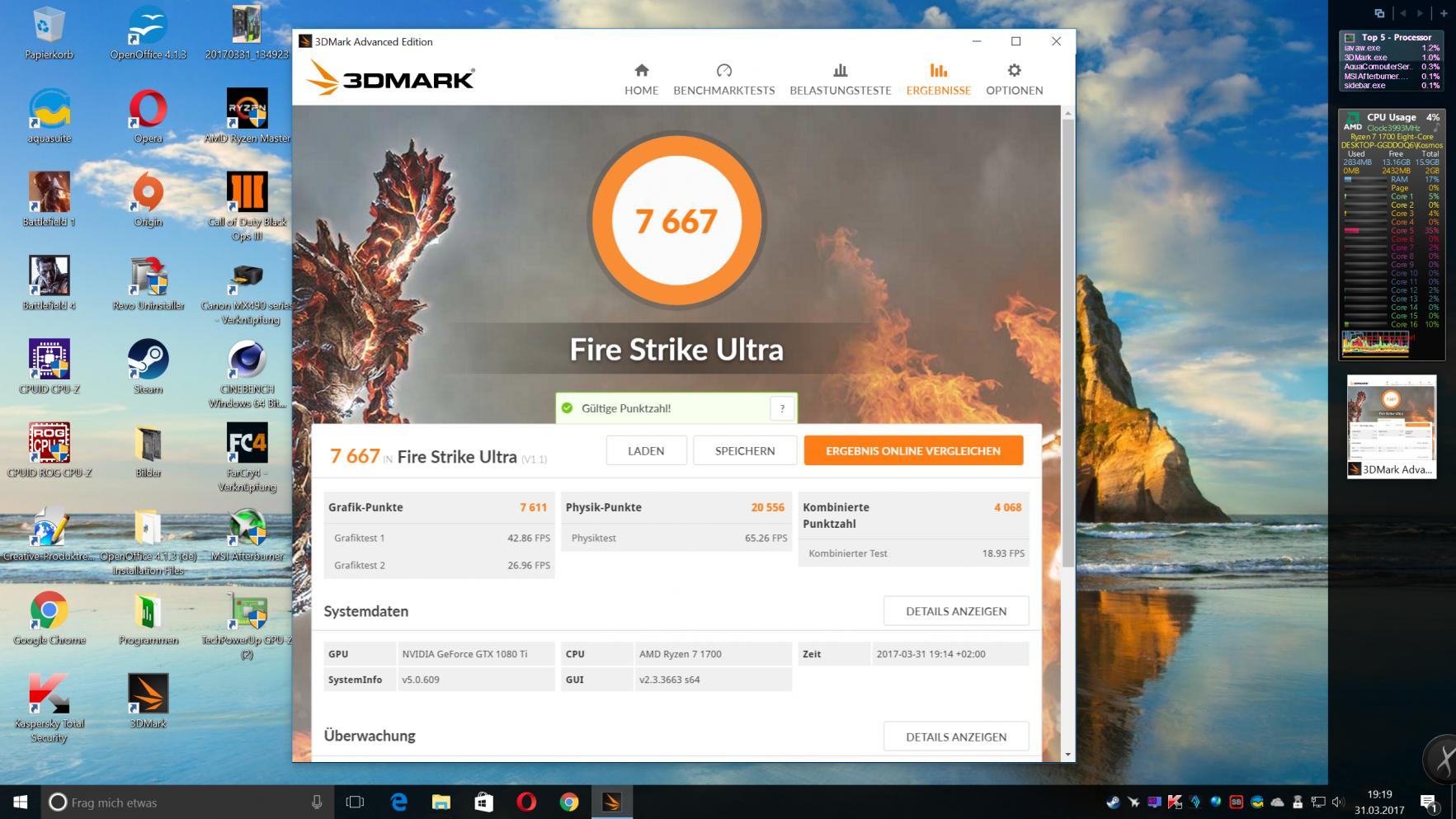This screenshot has width=1456, height=819.
Task: Open Kaspersky Total Security shortcut
Action: point(49,708)
